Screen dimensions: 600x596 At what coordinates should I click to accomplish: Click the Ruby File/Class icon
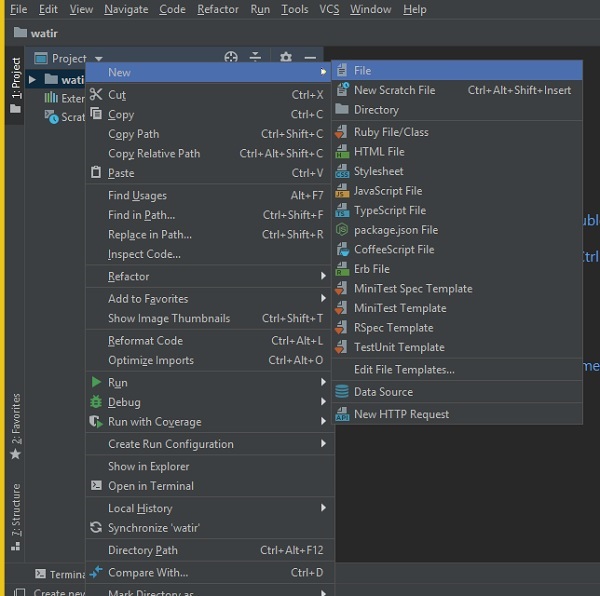[342, 132]
